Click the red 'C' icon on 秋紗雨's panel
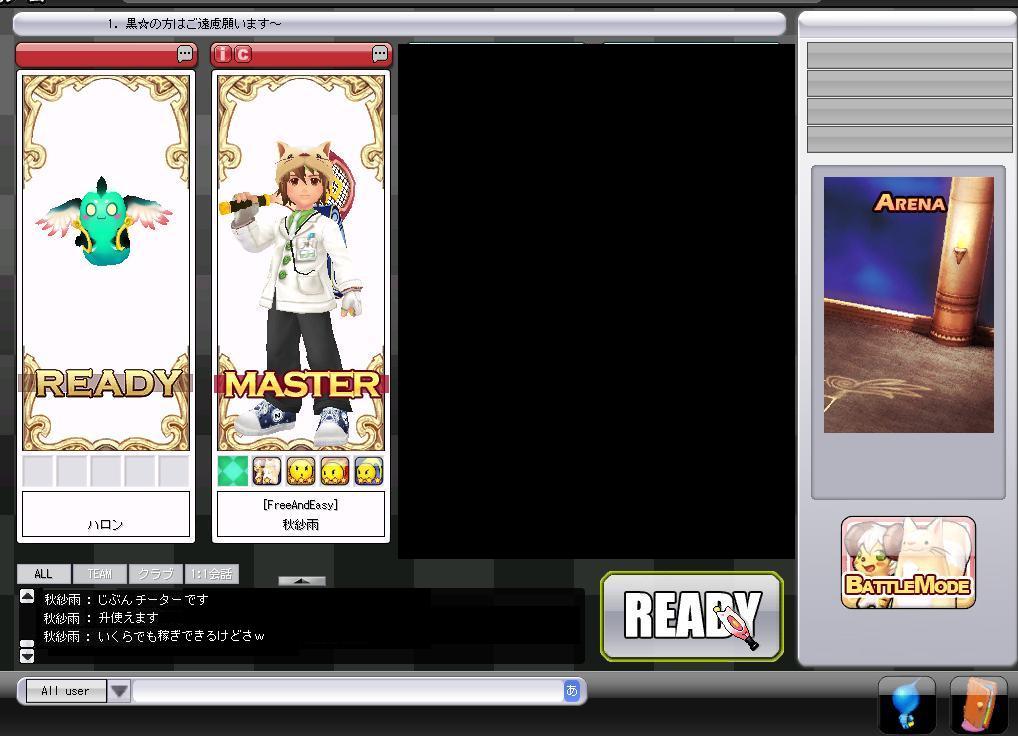 click(x=242, y=54)
